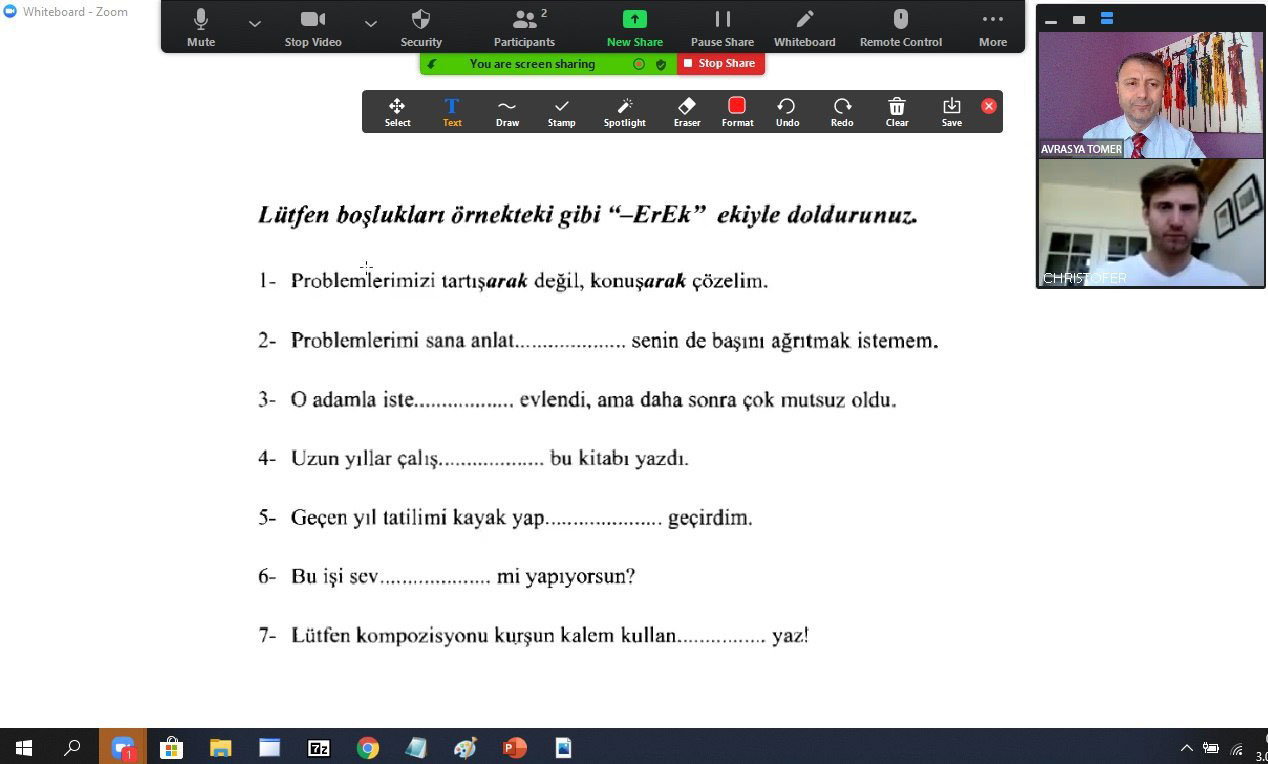The image size is (1268, 764).
Task: Redo the annotation
Action: (842, 112)
